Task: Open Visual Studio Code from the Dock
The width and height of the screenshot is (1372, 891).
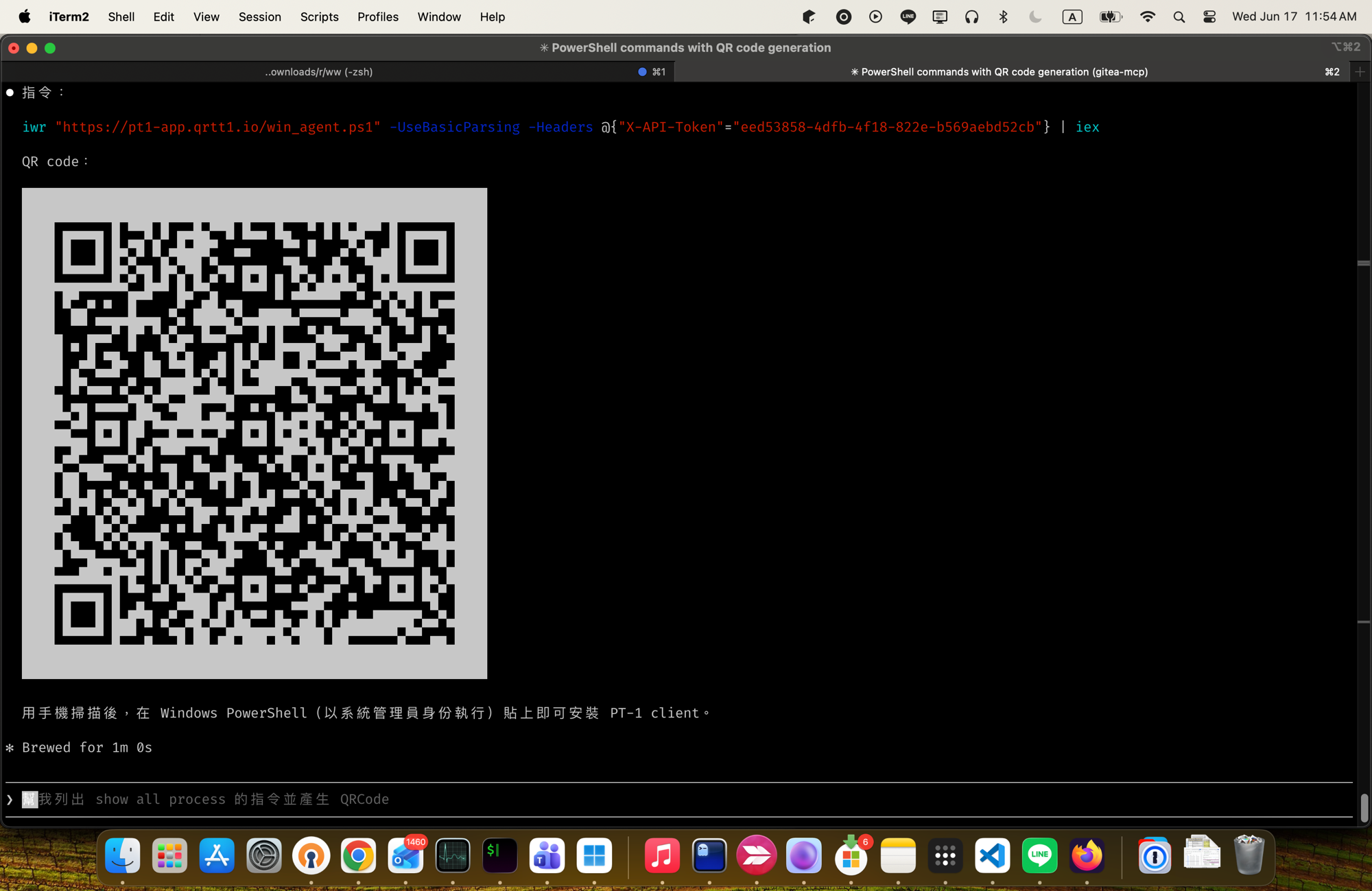Action: click(x=993, y=855)
